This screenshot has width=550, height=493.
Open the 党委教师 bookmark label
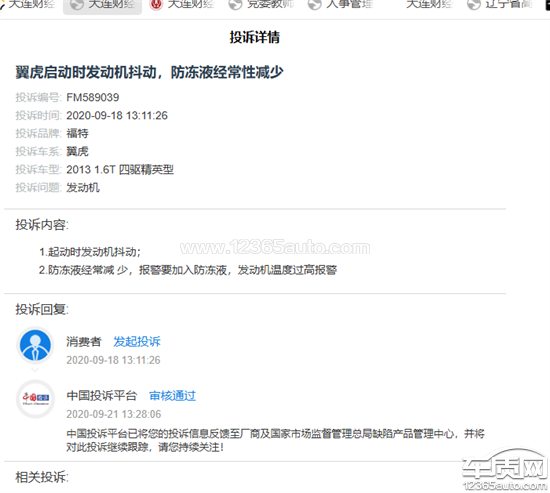(270, 4)
